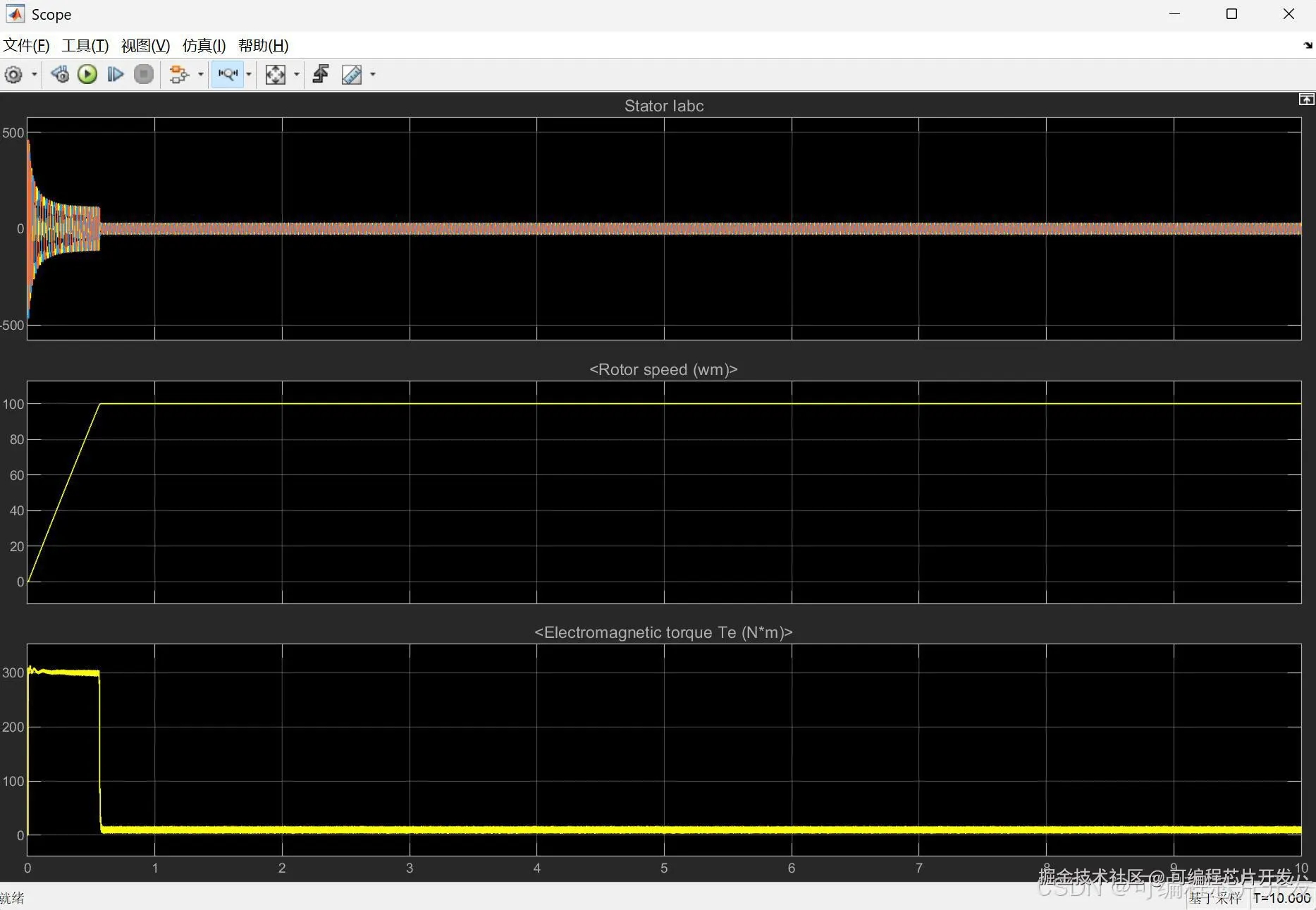This screenshot has height=910, width=1316.
Task: Click the 就绪 status bar text
Action: click(12, 898)
